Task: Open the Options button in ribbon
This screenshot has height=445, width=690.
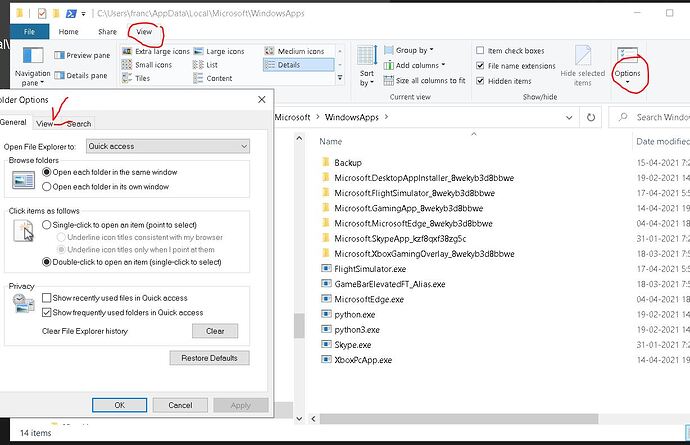Action: [x=627, y=66]
